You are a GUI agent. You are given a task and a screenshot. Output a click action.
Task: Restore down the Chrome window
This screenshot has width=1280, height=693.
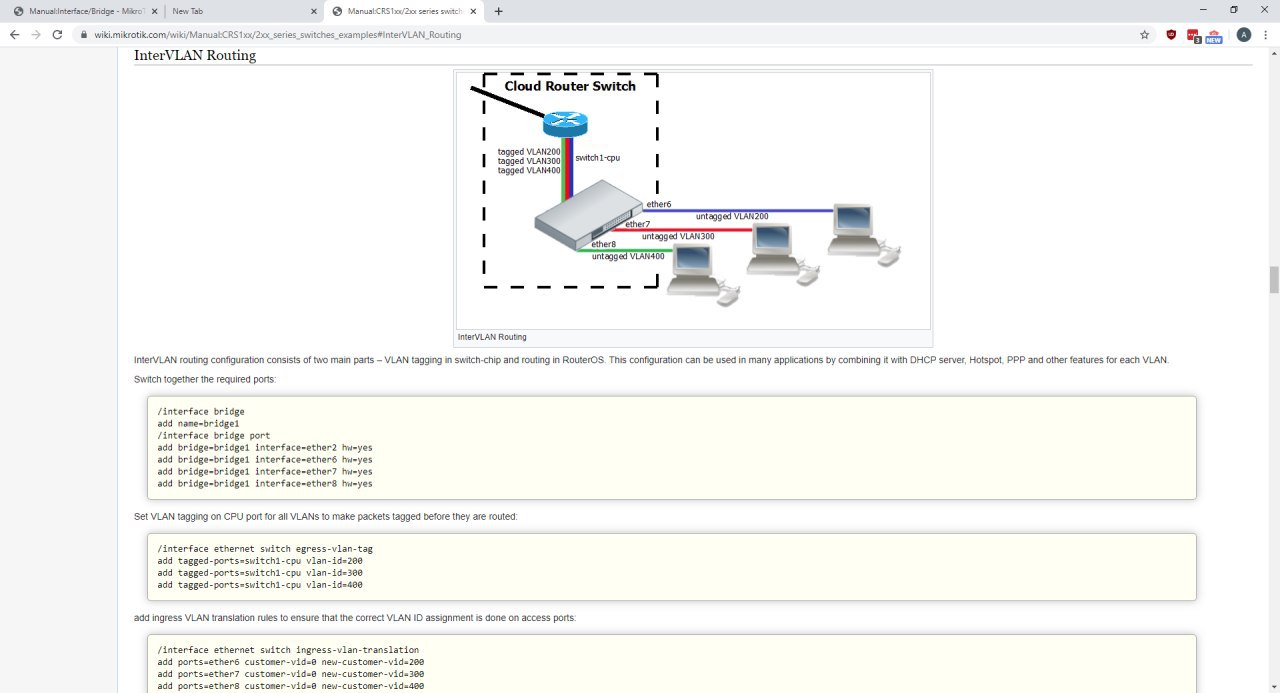point(1233,10)
